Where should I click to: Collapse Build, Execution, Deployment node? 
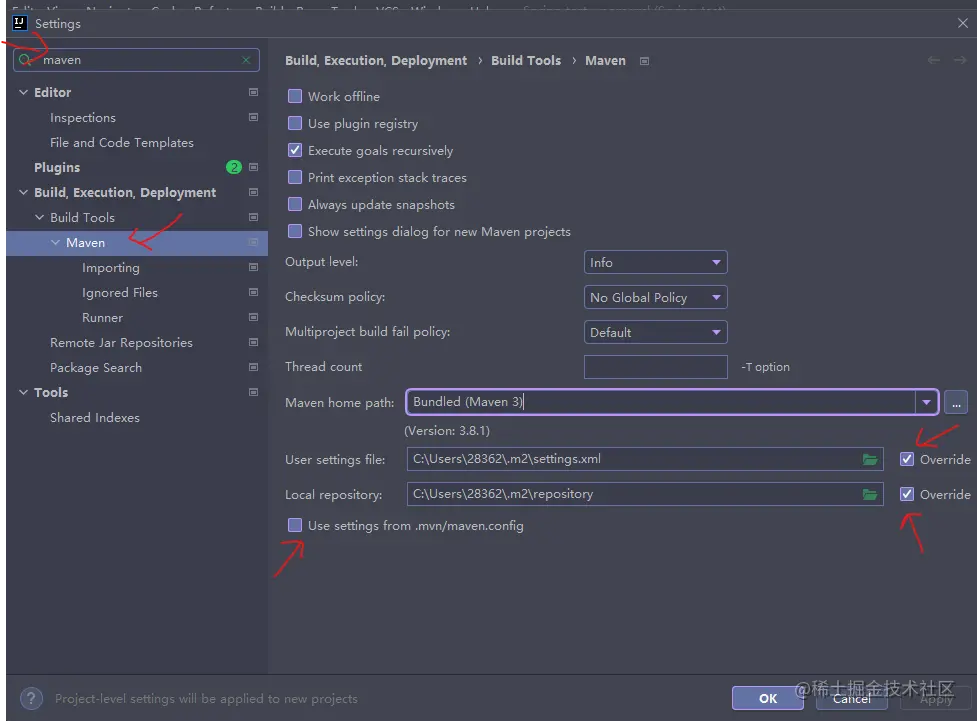pyautogui.click(x=24, y=192)
